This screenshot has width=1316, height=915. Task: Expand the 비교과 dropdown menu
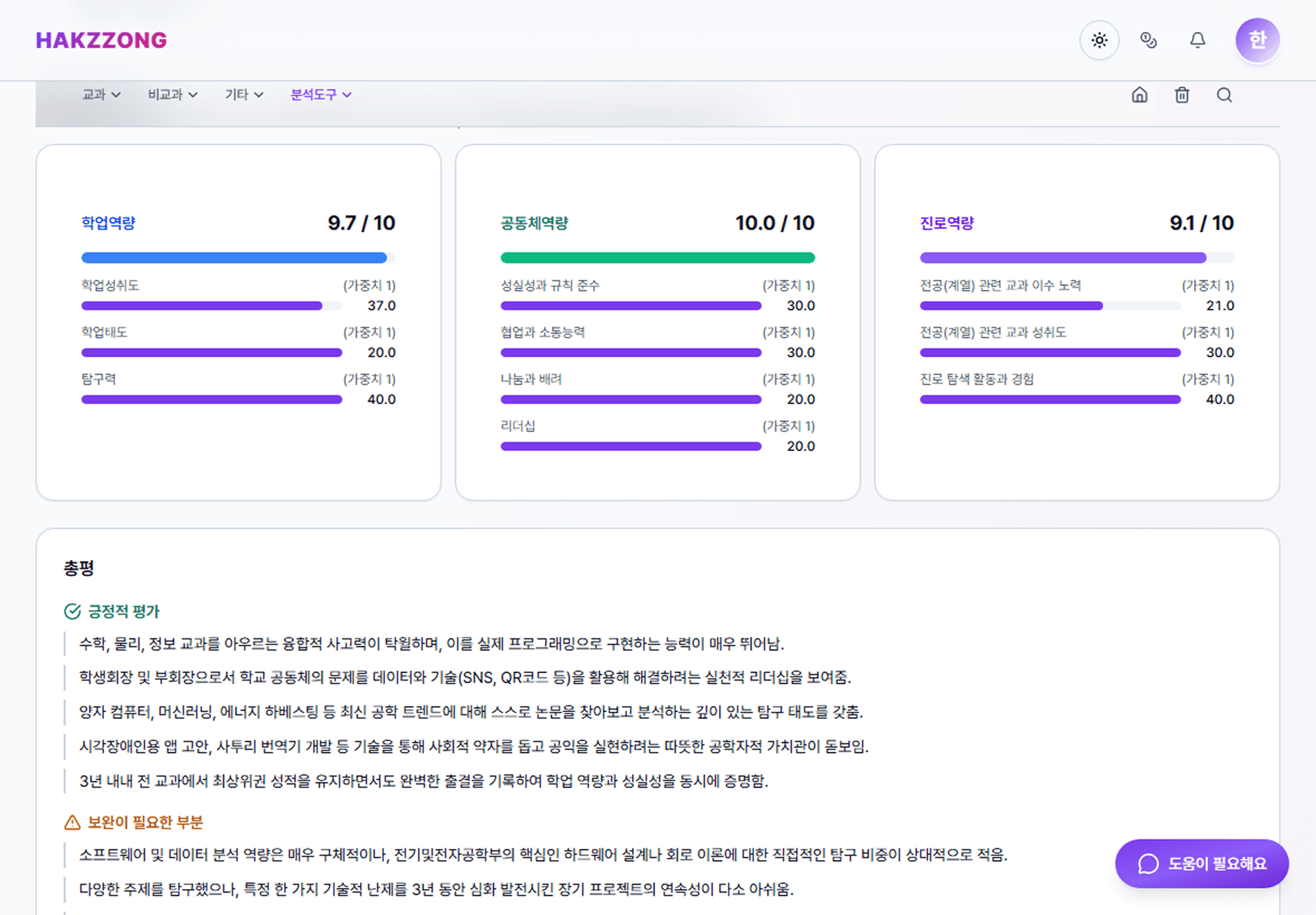[x=172, y=94]
